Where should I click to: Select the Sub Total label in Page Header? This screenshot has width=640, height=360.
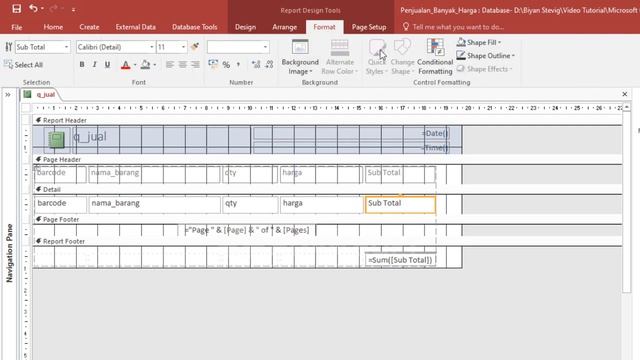400,173
